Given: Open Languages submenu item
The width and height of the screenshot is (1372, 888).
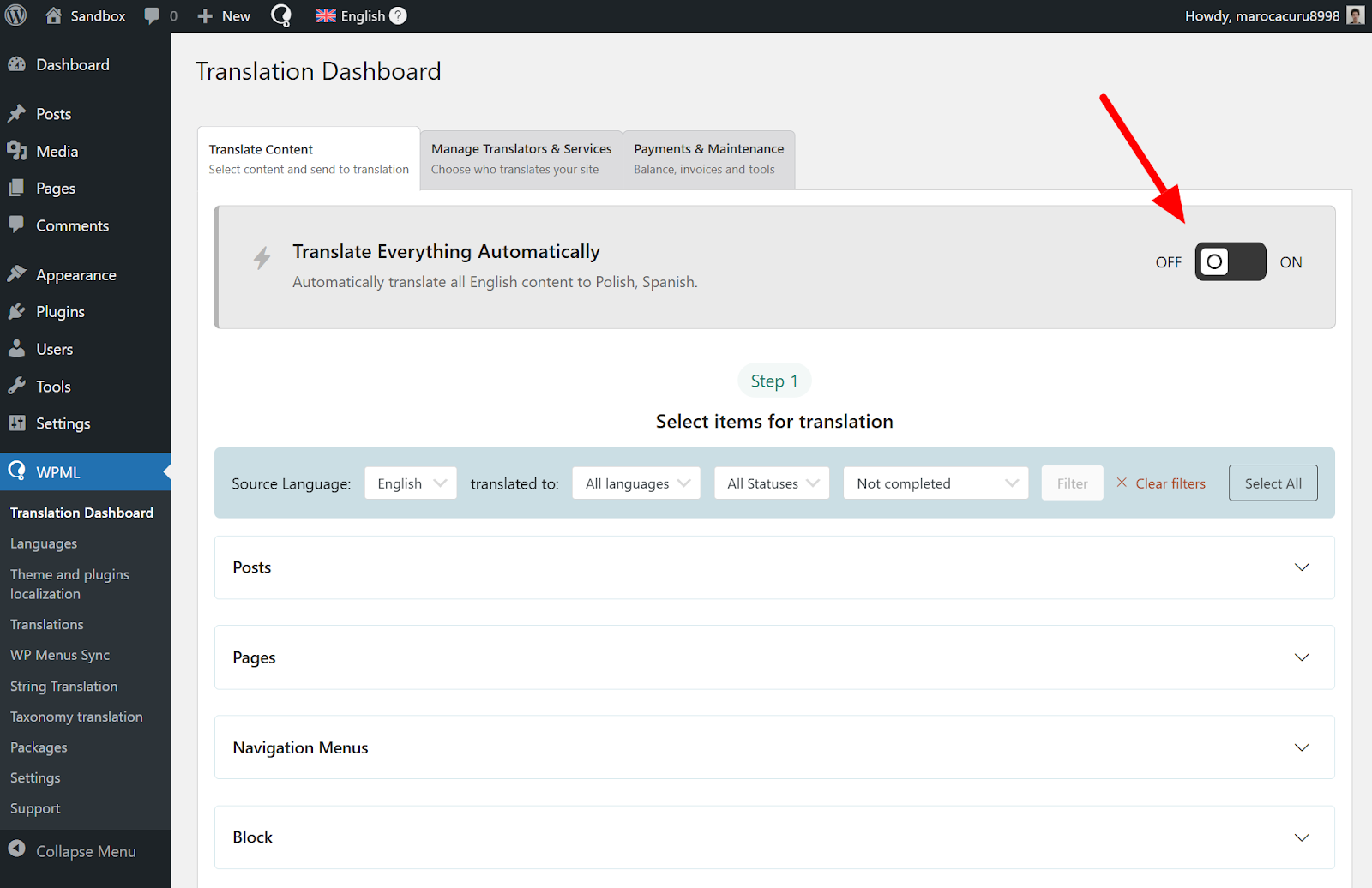Looking at the screenshot, I should [x=44, y=543].
